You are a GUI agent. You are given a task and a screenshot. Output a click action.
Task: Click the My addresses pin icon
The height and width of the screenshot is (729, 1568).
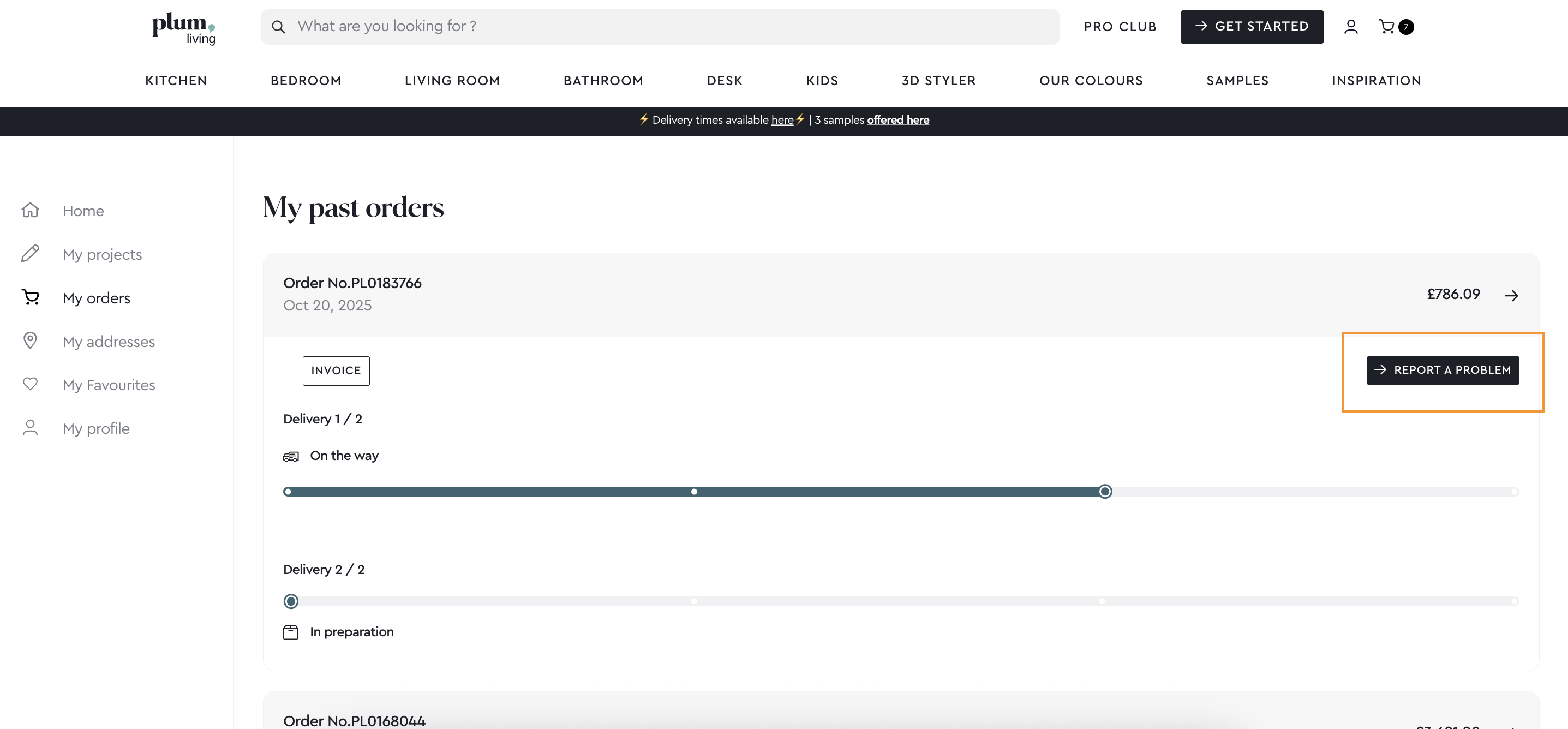pyautogui.click(x=31, y=340)
